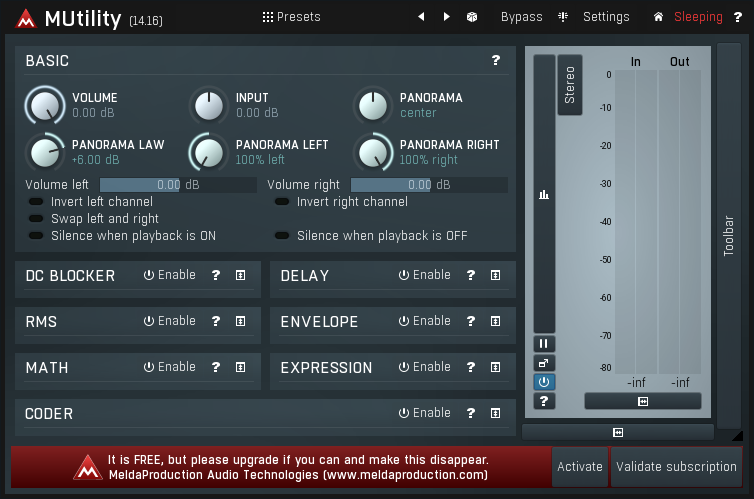
Task: Click the Bypass option in top bar
Action: point(521,17)
